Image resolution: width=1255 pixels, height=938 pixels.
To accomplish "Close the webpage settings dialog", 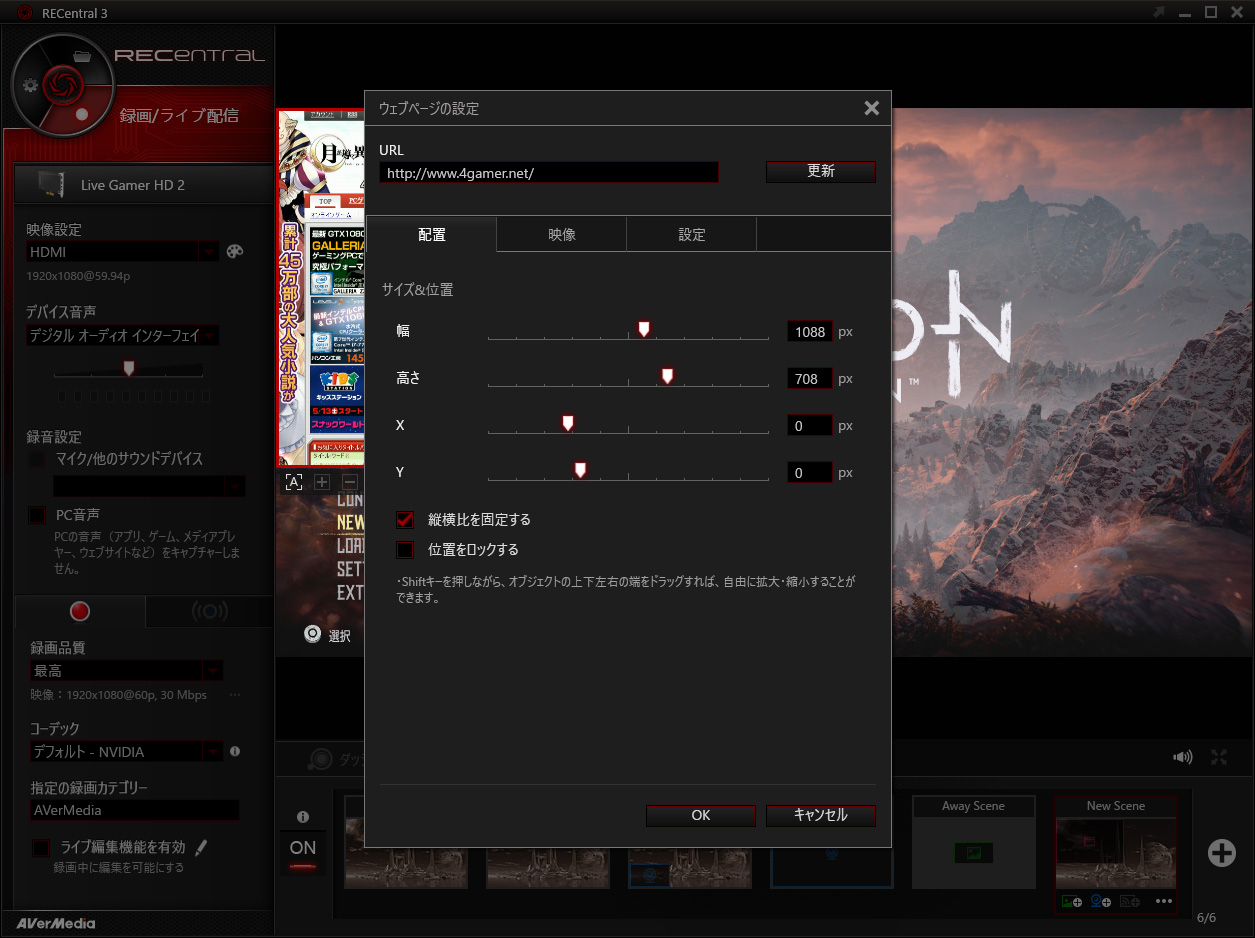I will [872, 108].
